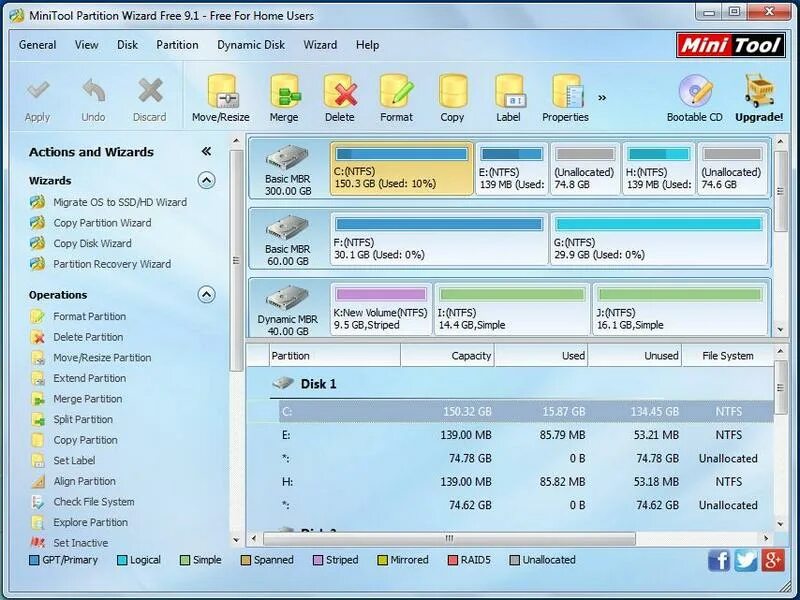Select the Merge toolbar icon

pos(285,91)
